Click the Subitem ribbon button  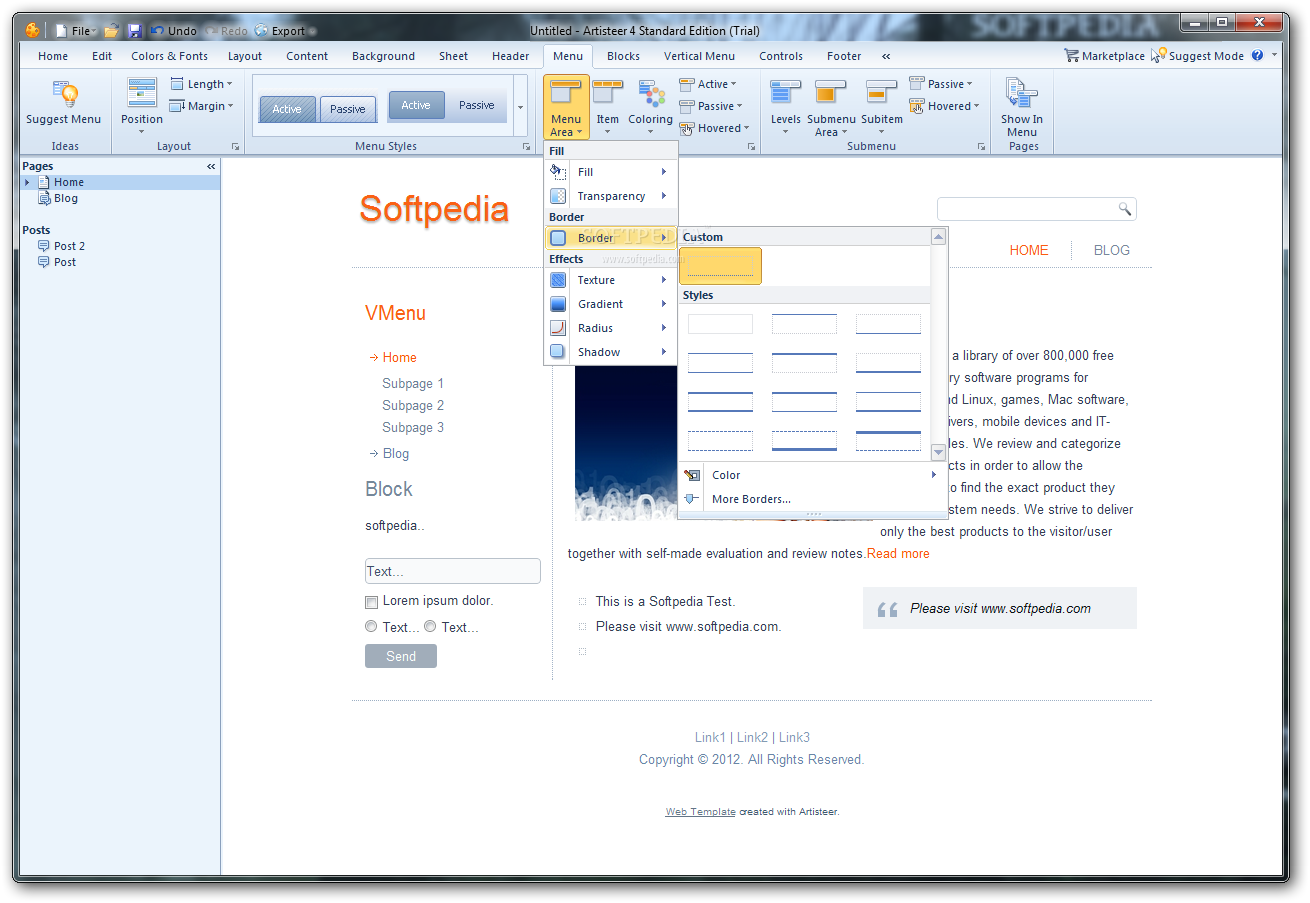coord(881,105)
